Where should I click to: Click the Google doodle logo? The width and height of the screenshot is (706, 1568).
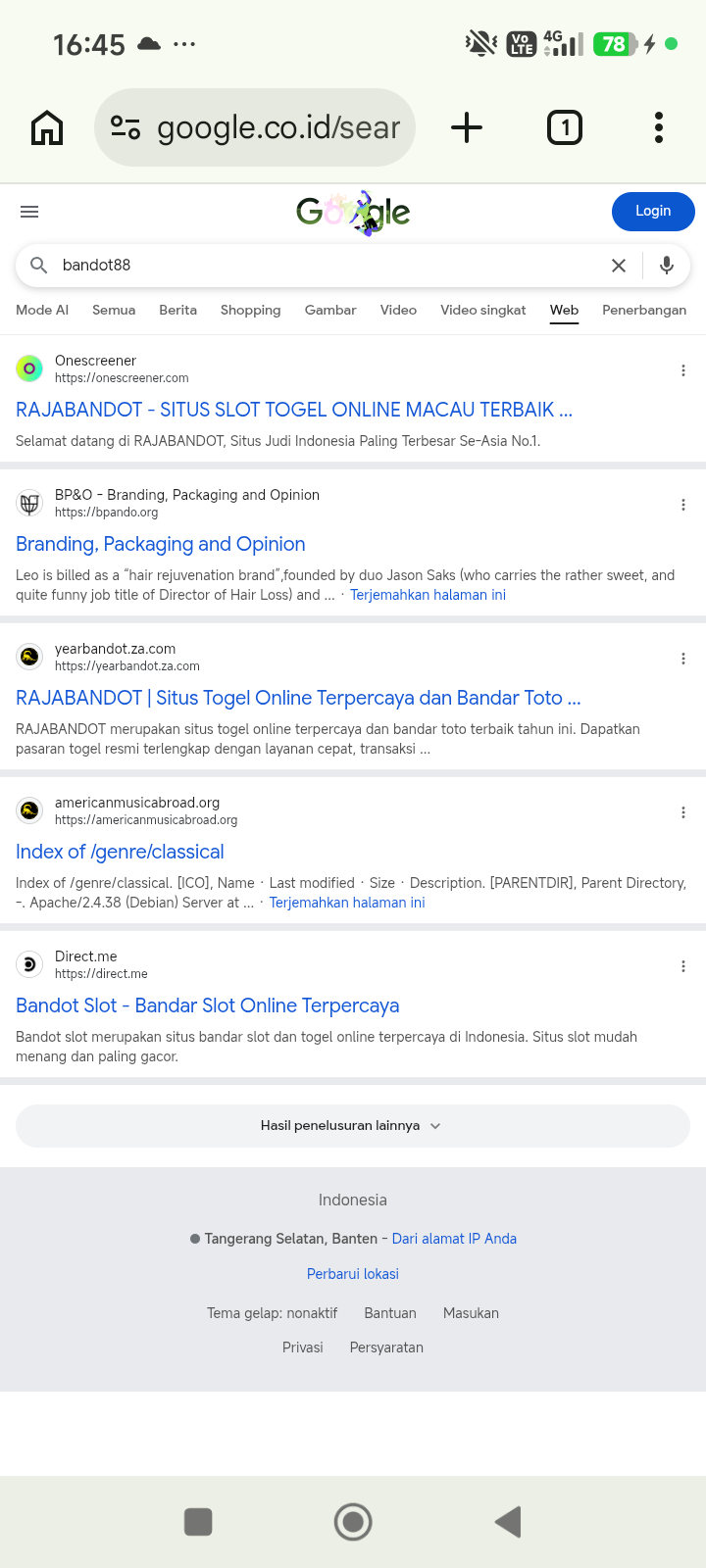tap(353, 212)
